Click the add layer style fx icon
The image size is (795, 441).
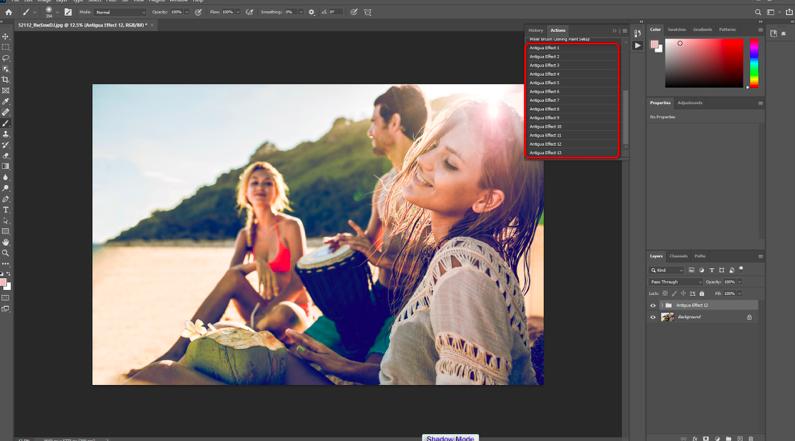[695, 438]
